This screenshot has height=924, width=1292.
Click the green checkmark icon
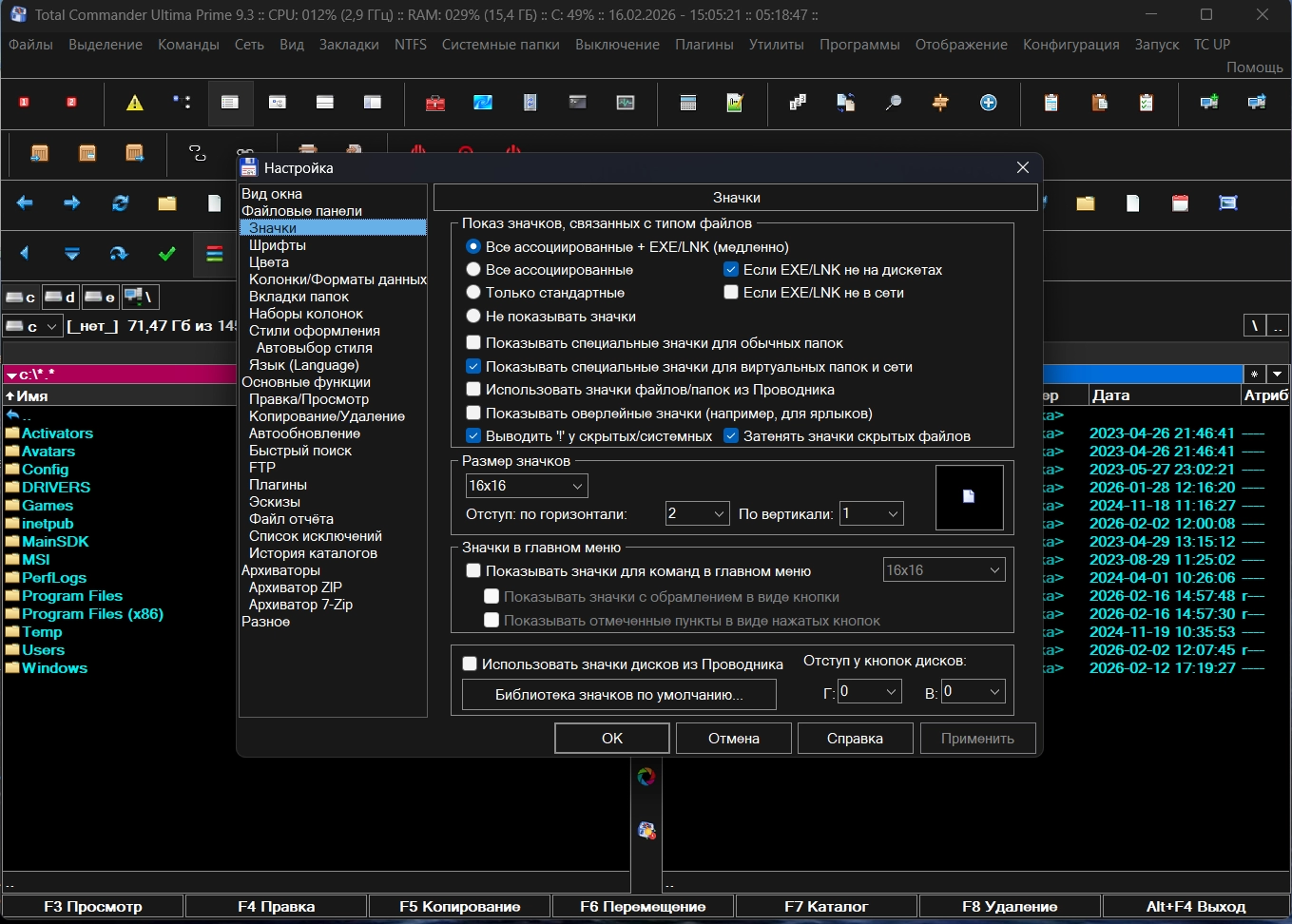(167, 254)
